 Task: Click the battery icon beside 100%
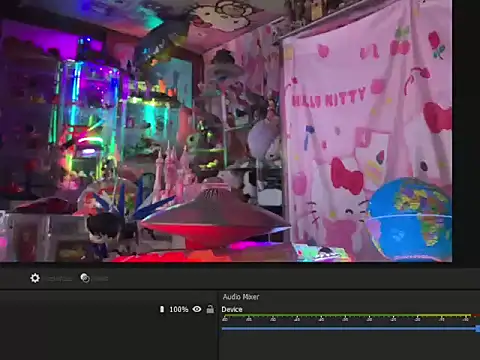[162, 309]
